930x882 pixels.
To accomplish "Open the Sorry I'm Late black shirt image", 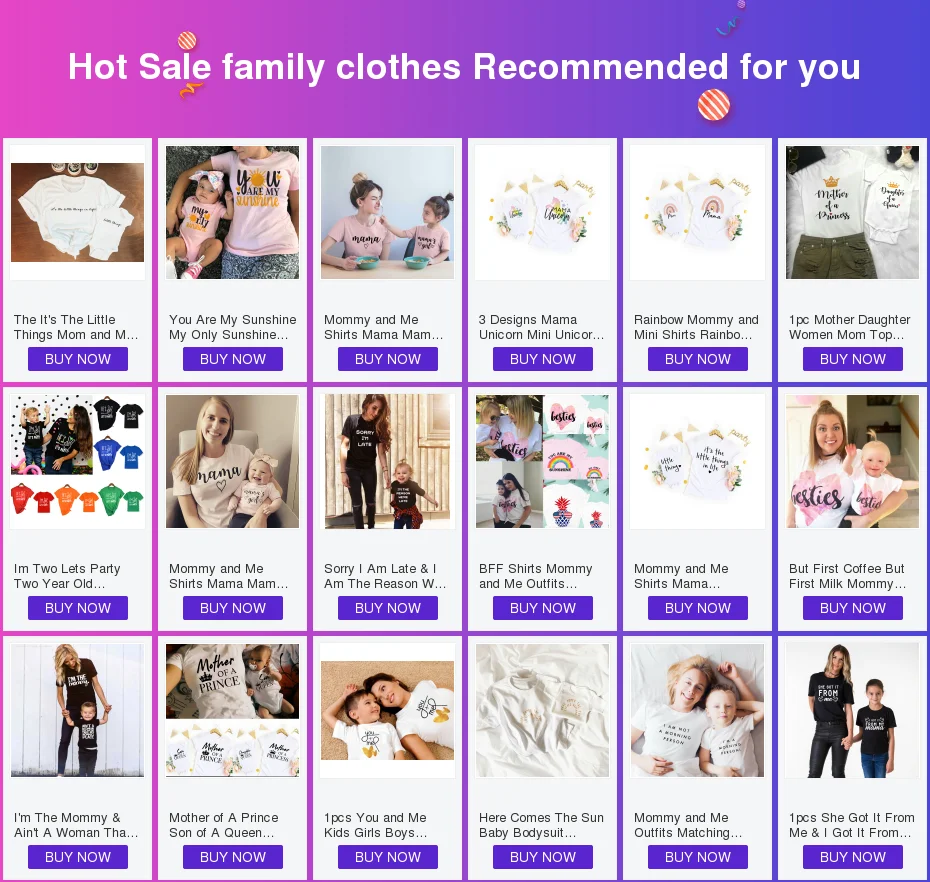I will (388, 461).
